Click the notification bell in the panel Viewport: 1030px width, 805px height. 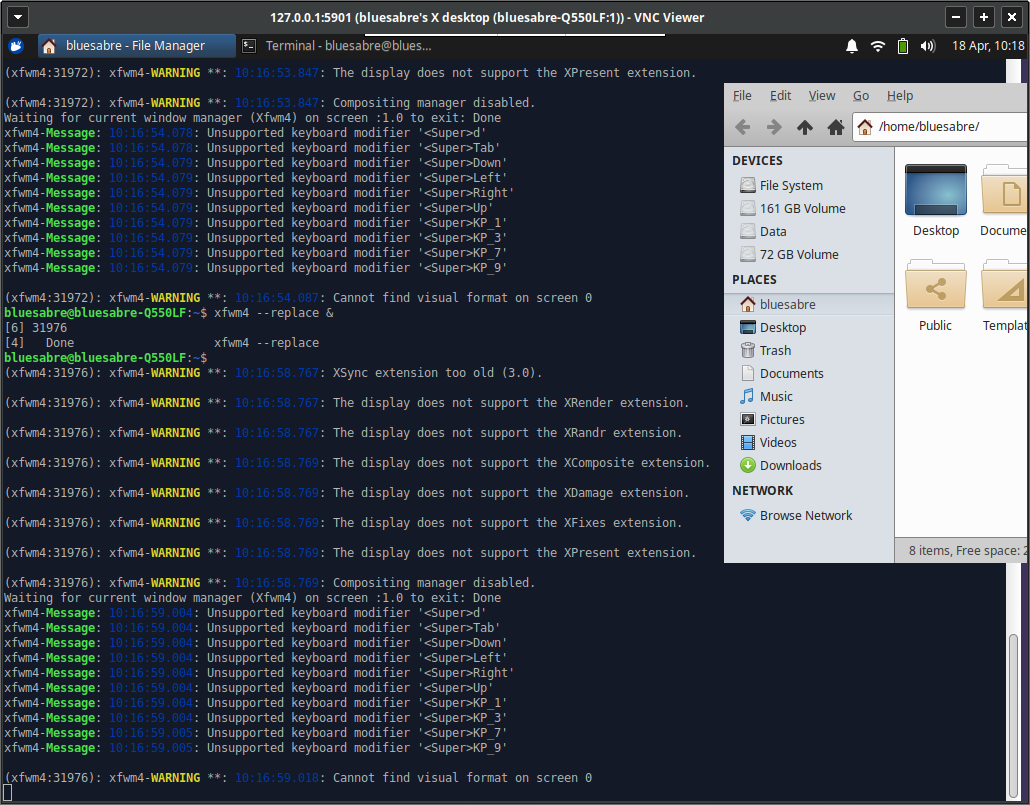(852, 46)
